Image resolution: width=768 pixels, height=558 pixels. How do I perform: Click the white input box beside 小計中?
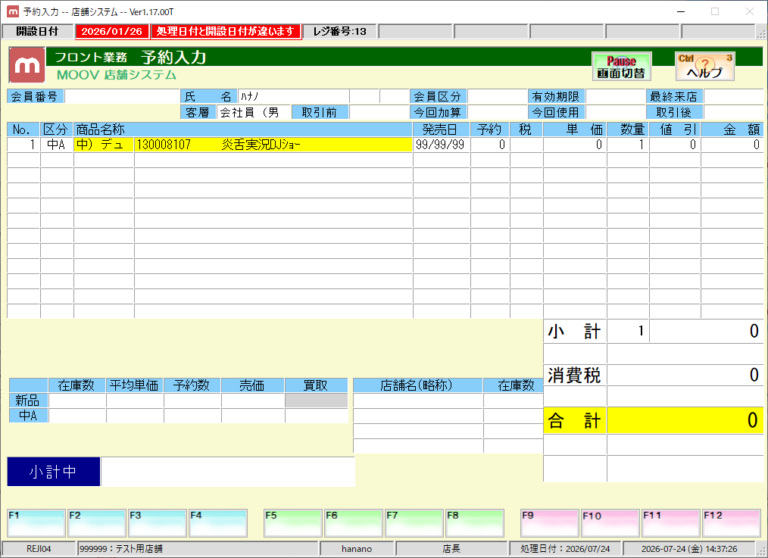(x=228, y=472)
